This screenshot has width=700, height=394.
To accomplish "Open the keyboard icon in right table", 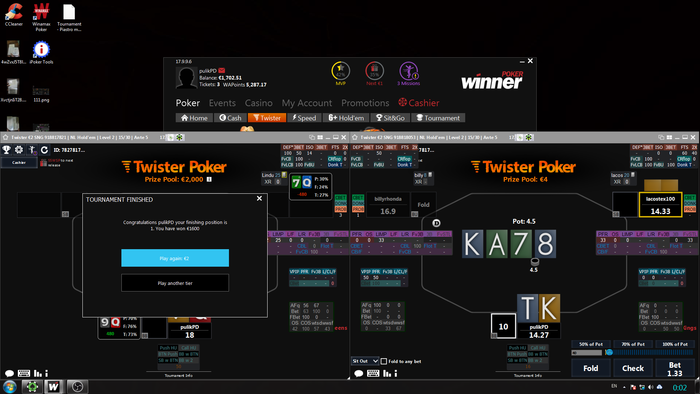I will pos(373,373).
